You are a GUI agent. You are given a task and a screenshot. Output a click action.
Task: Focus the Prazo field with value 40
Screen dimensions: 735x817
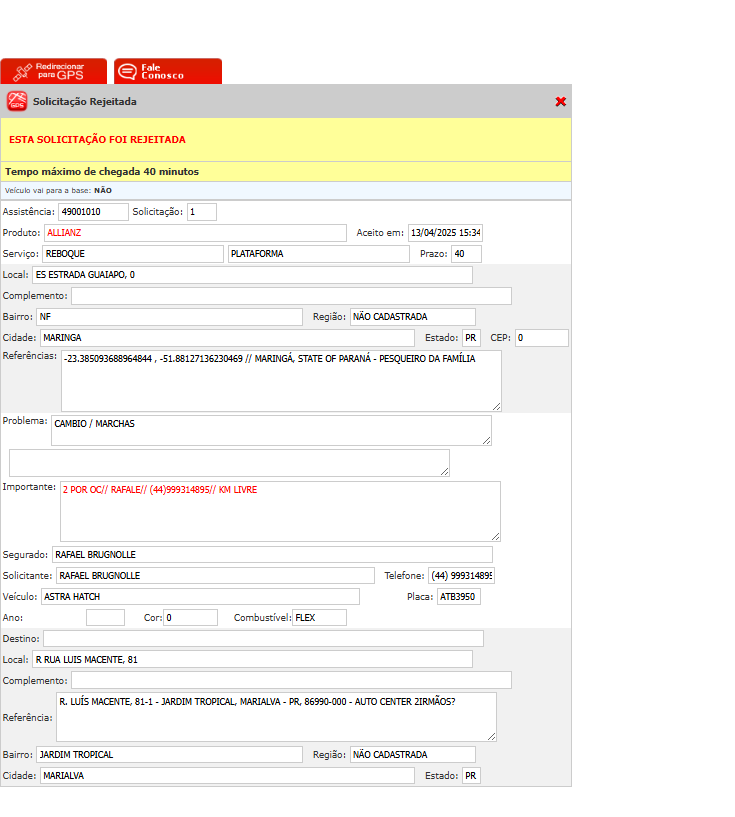[465, 254]
